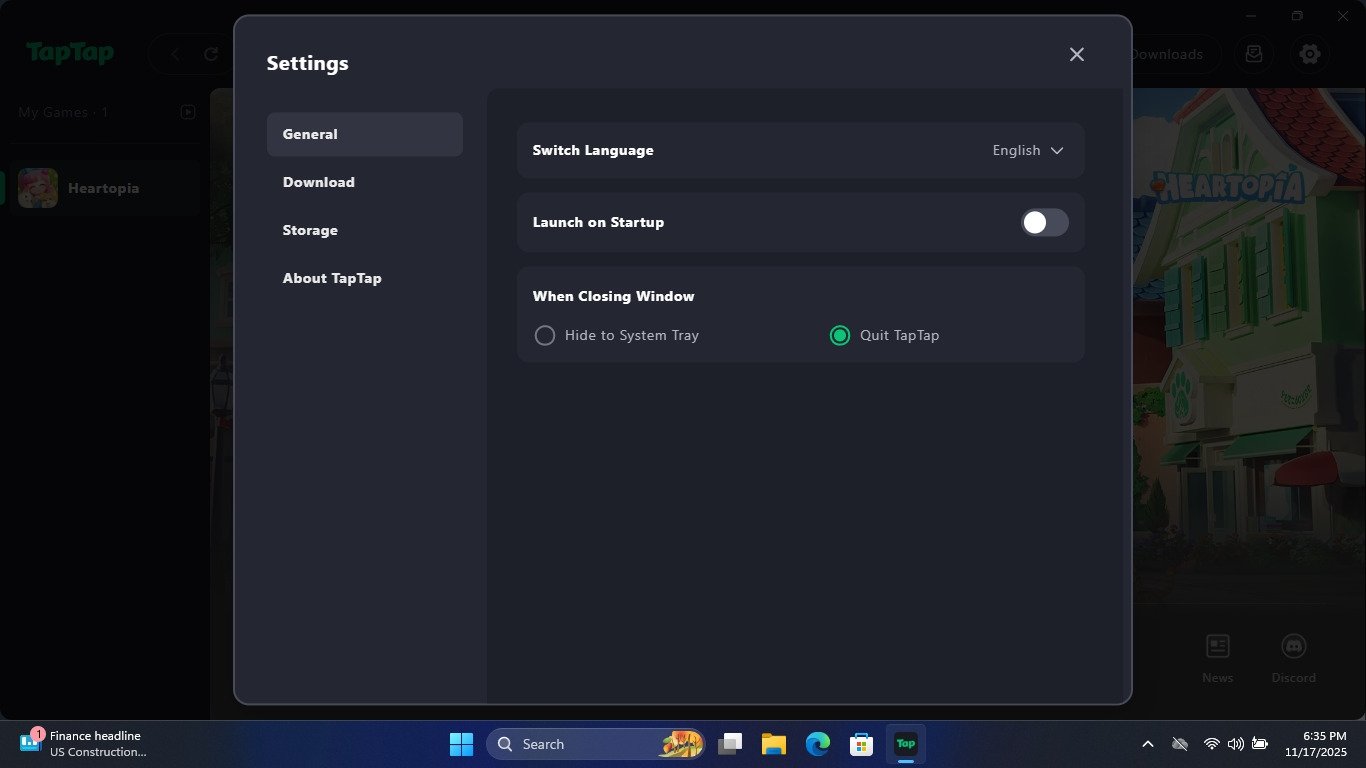
Task: Open the About TapTap section
Action: coord(332,278)
